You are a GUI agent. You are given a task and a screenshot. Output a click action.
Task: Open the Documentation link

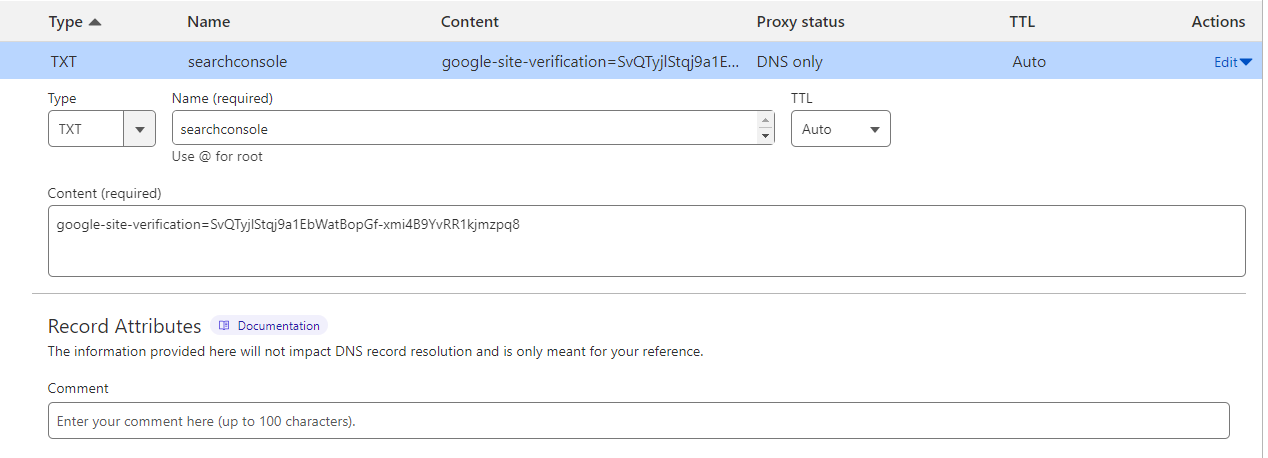[278, 326]
